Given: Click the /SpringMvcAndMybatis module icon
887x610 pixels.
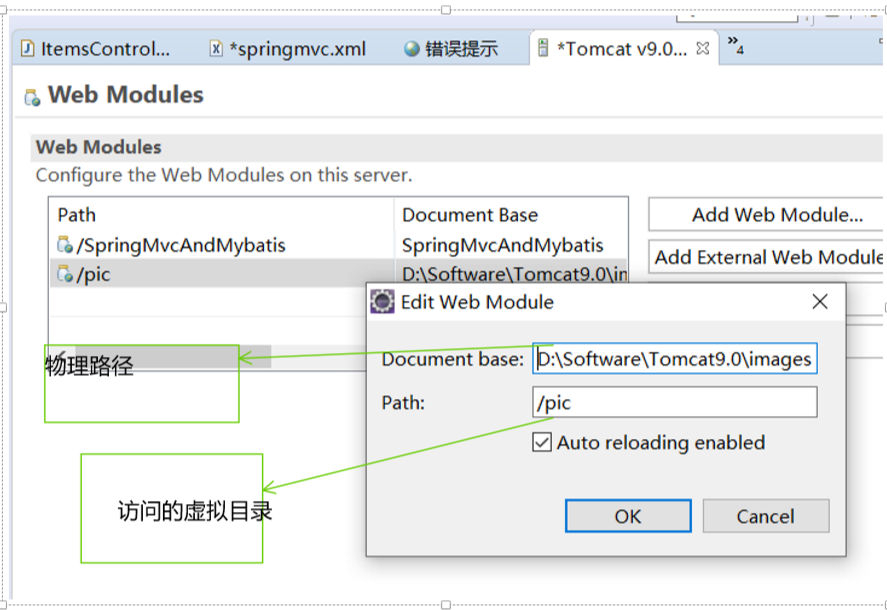Looking at the screenshot, I should click(65, 245).
